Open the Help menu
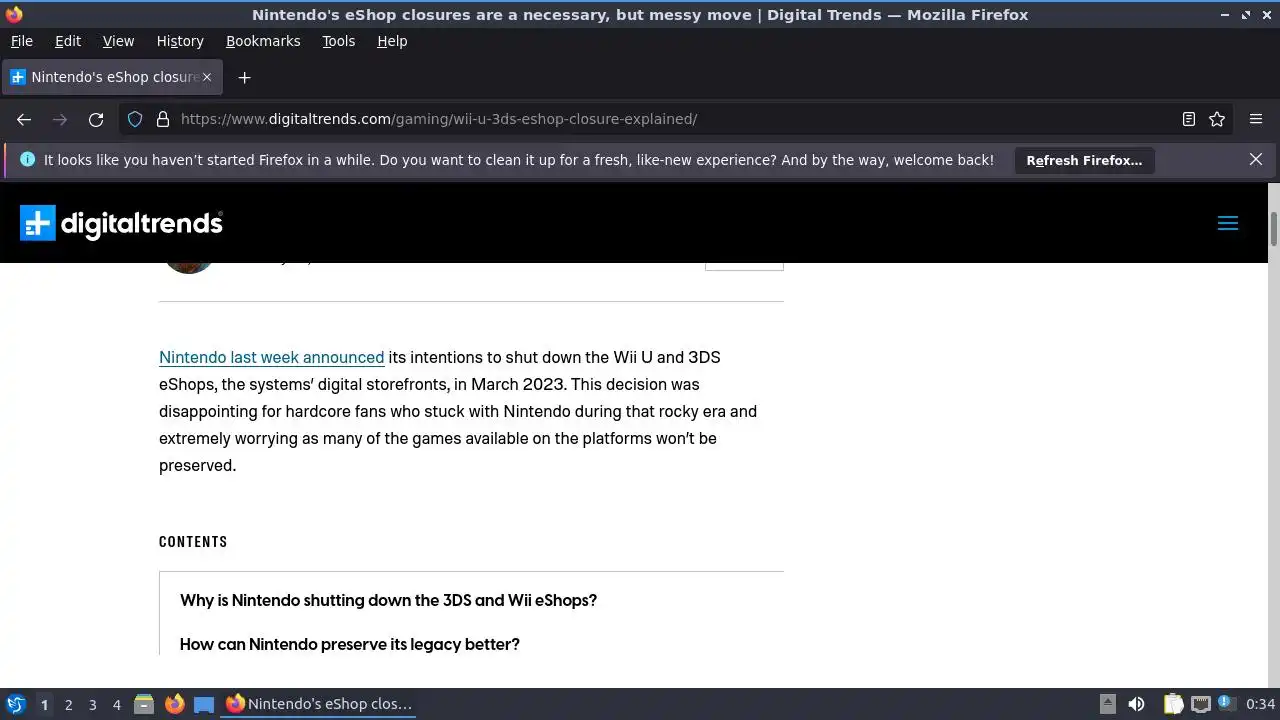 click(392, 41)
